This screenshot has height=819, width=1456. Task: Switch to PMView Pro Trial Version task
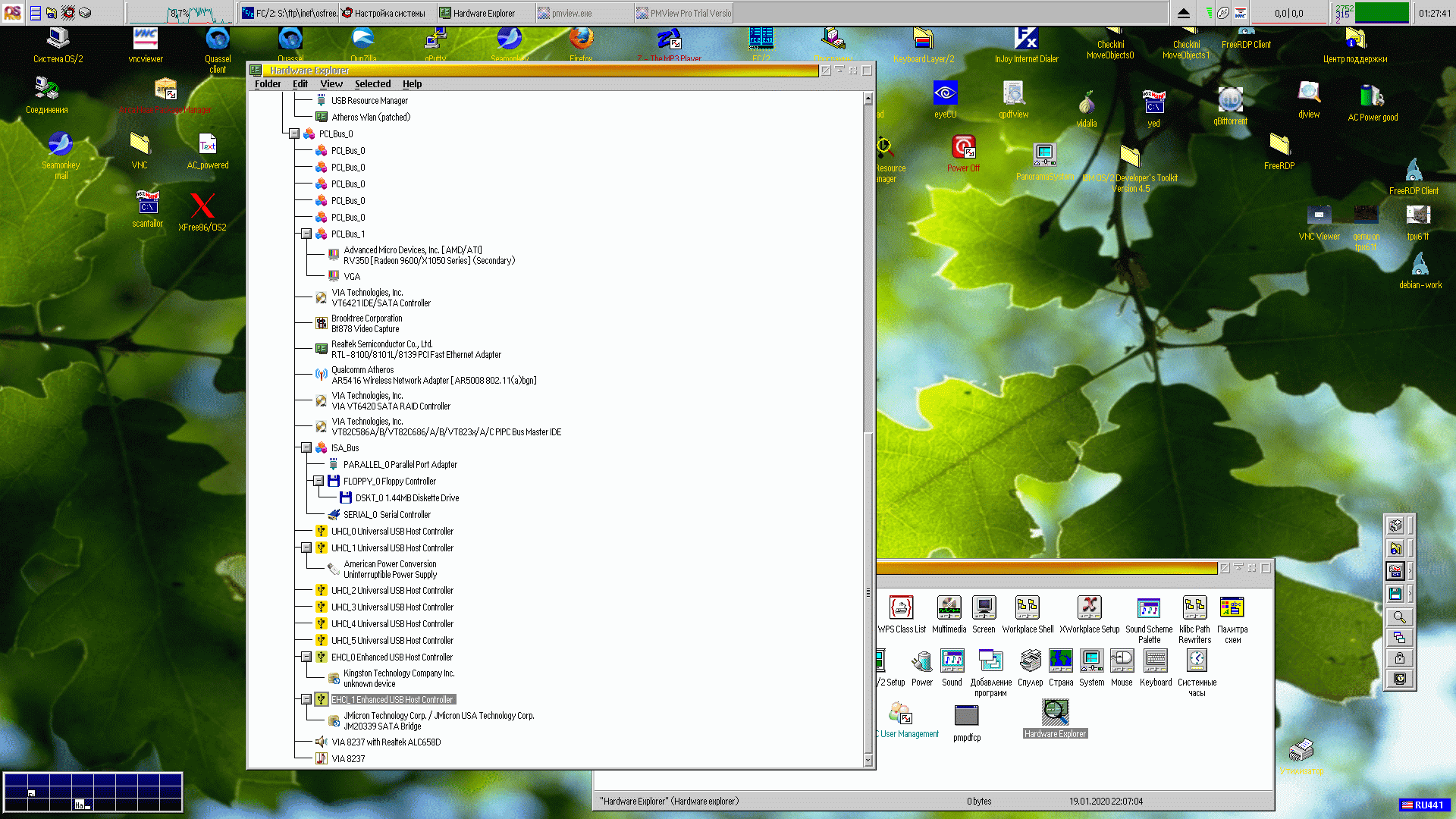click(683, 13)
